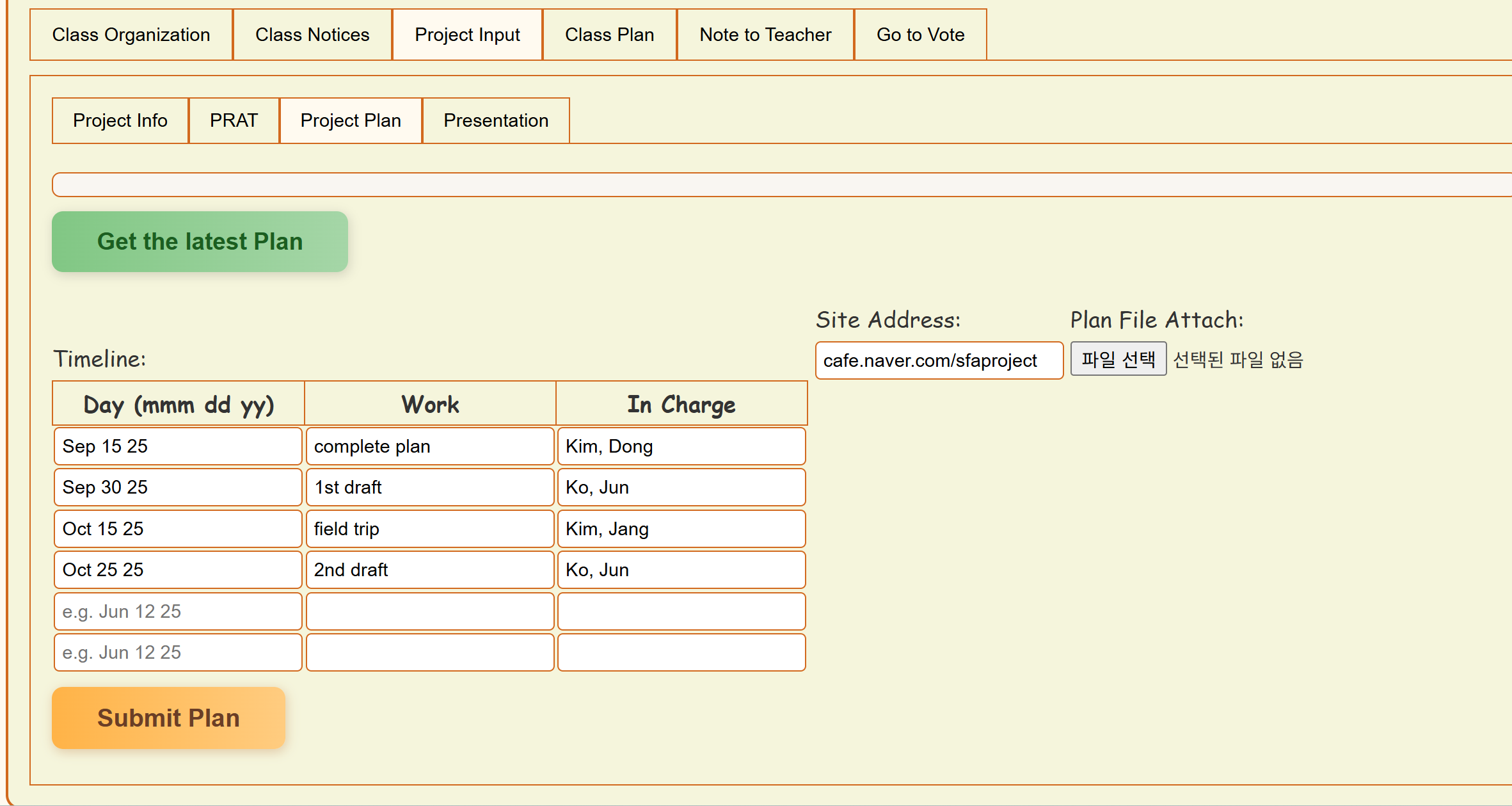
Task: Open the Presentation sub-tab
Action: (x=496, y=120)
